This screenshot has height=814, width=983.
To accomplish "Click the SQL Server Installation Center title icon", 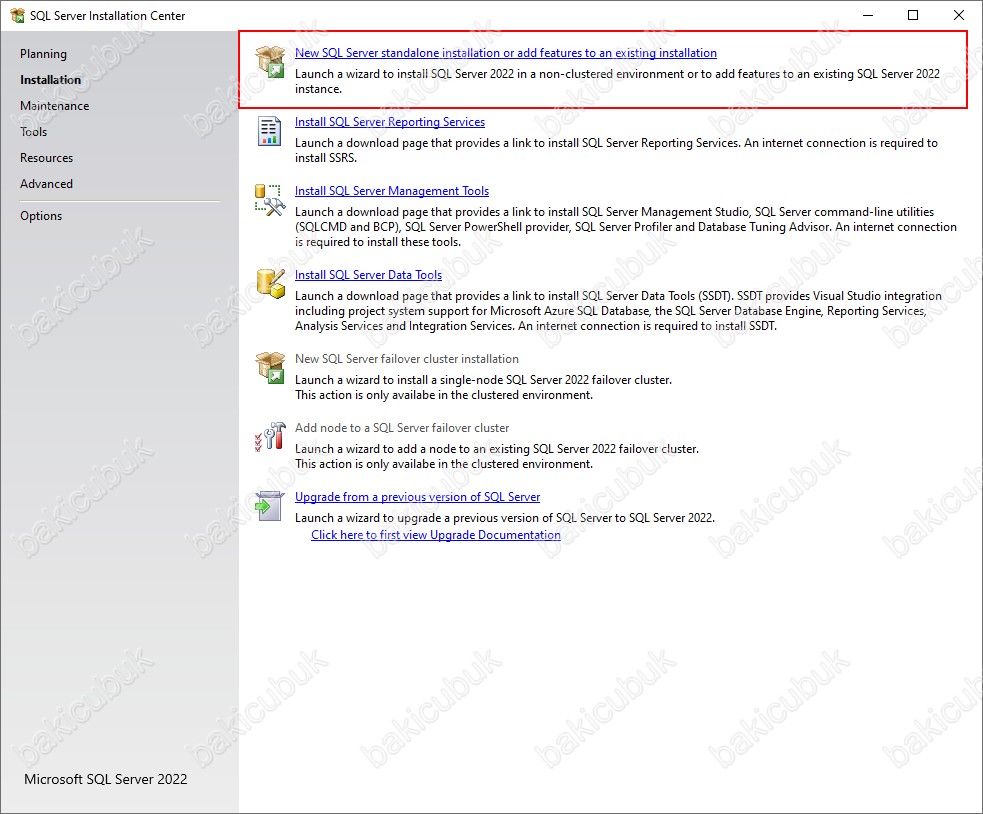I will pyautogui.click(x=17, y=15).
